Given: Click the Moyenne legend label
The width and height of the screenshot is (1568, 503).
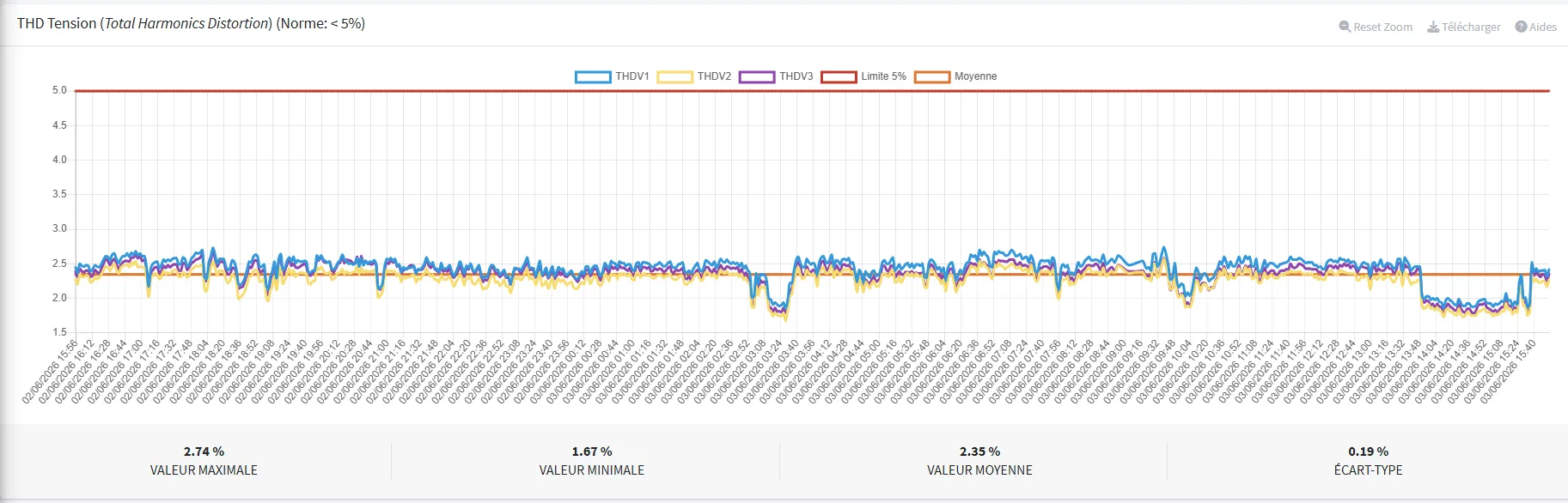Looking at the screenshot, I should click(976, 76).
